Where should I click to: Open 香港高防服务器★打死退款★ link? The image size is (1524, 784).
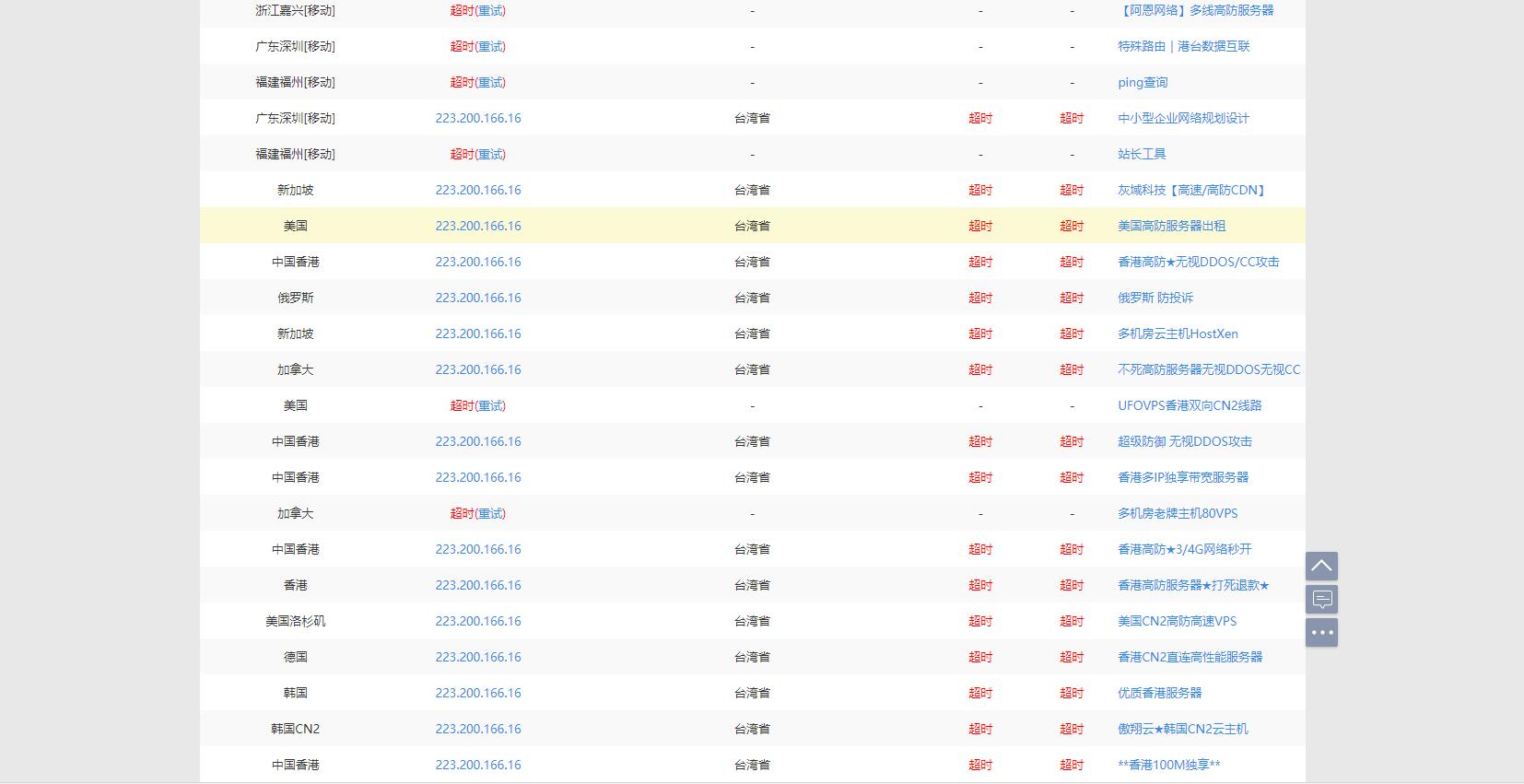coord(1193,585)
